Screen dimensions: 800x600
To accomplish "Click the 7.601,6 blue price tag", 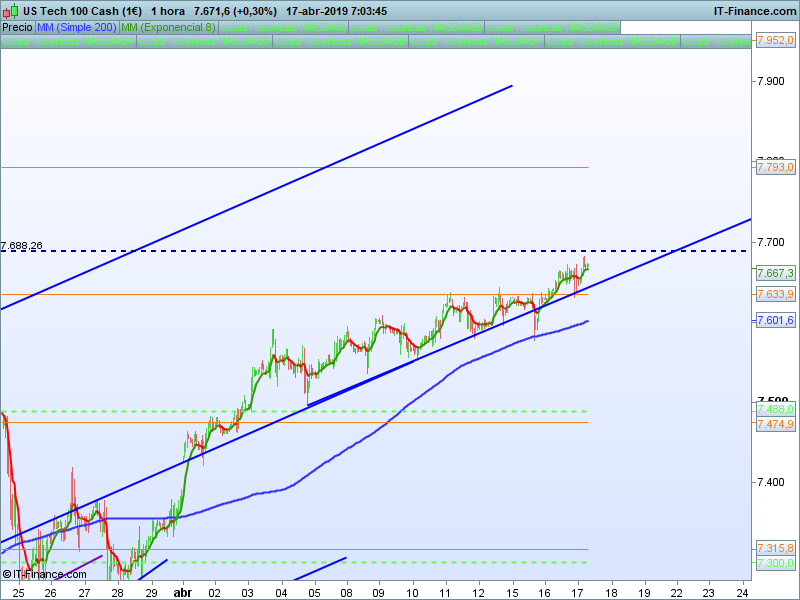I will pyautogui.click(x=775, y=320).
